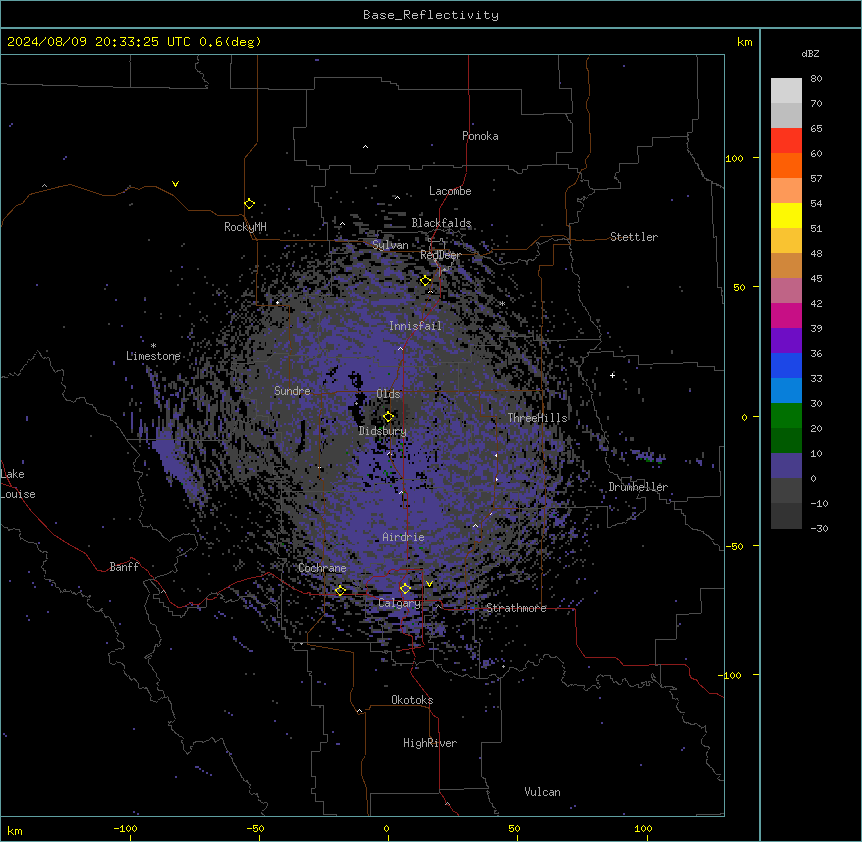Screen dimensions: 862x842
Task: Select the bright blue 36-33 dBZ legend color
Action: (x=786, y=365)
